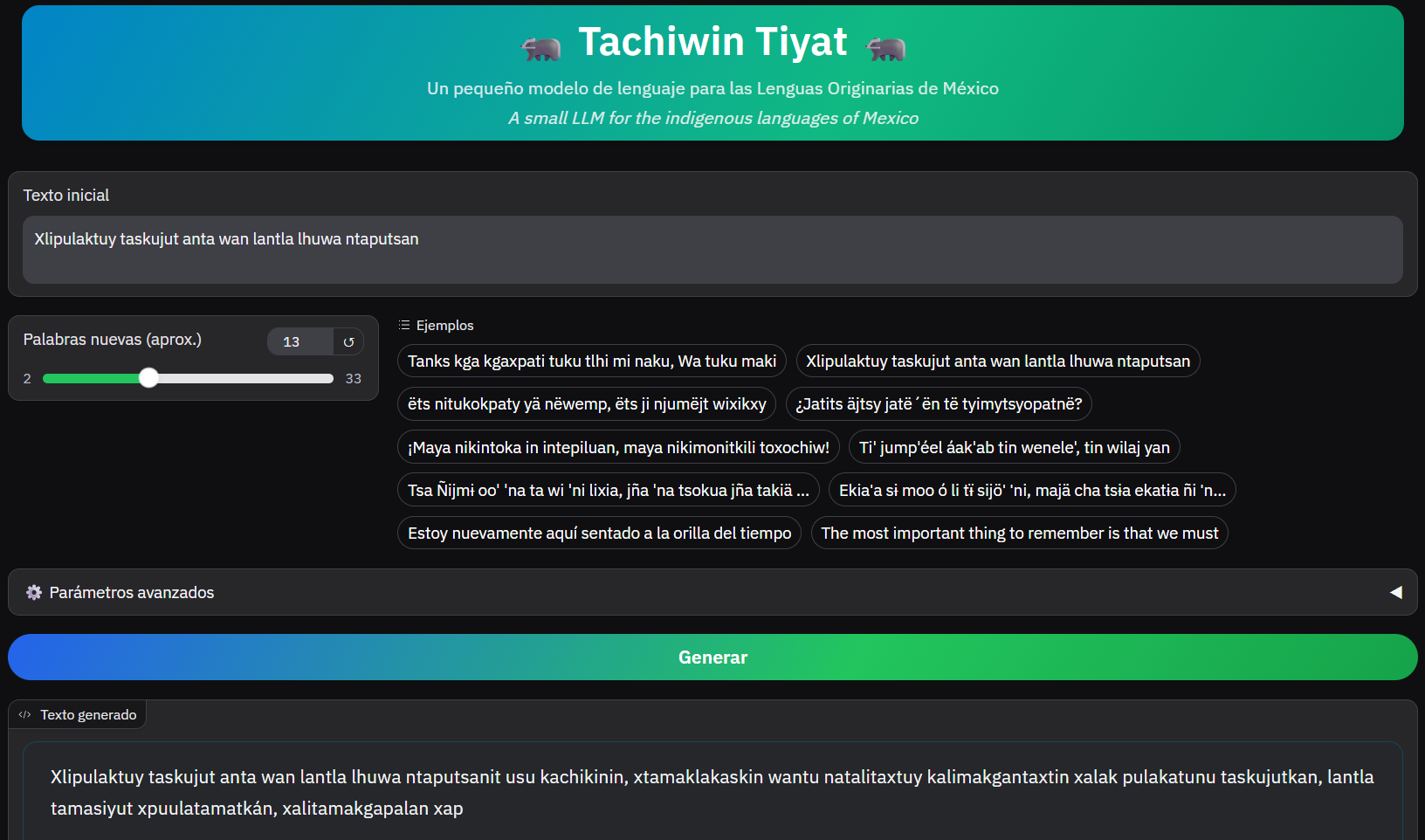Choose example 'ëts nitukokpaty yä nëwemp'

pos(587,403)
